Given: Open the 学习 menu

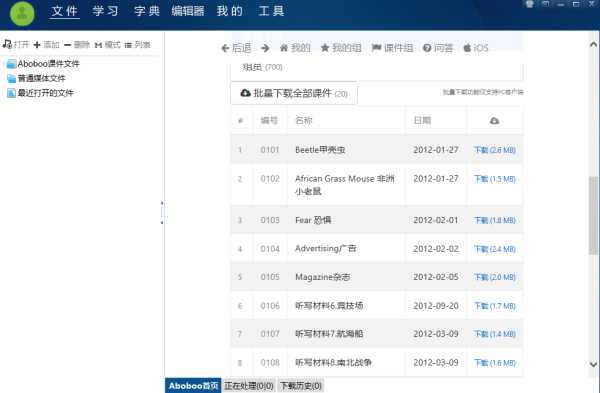Looking at the screenshot, I should point(106,11).
